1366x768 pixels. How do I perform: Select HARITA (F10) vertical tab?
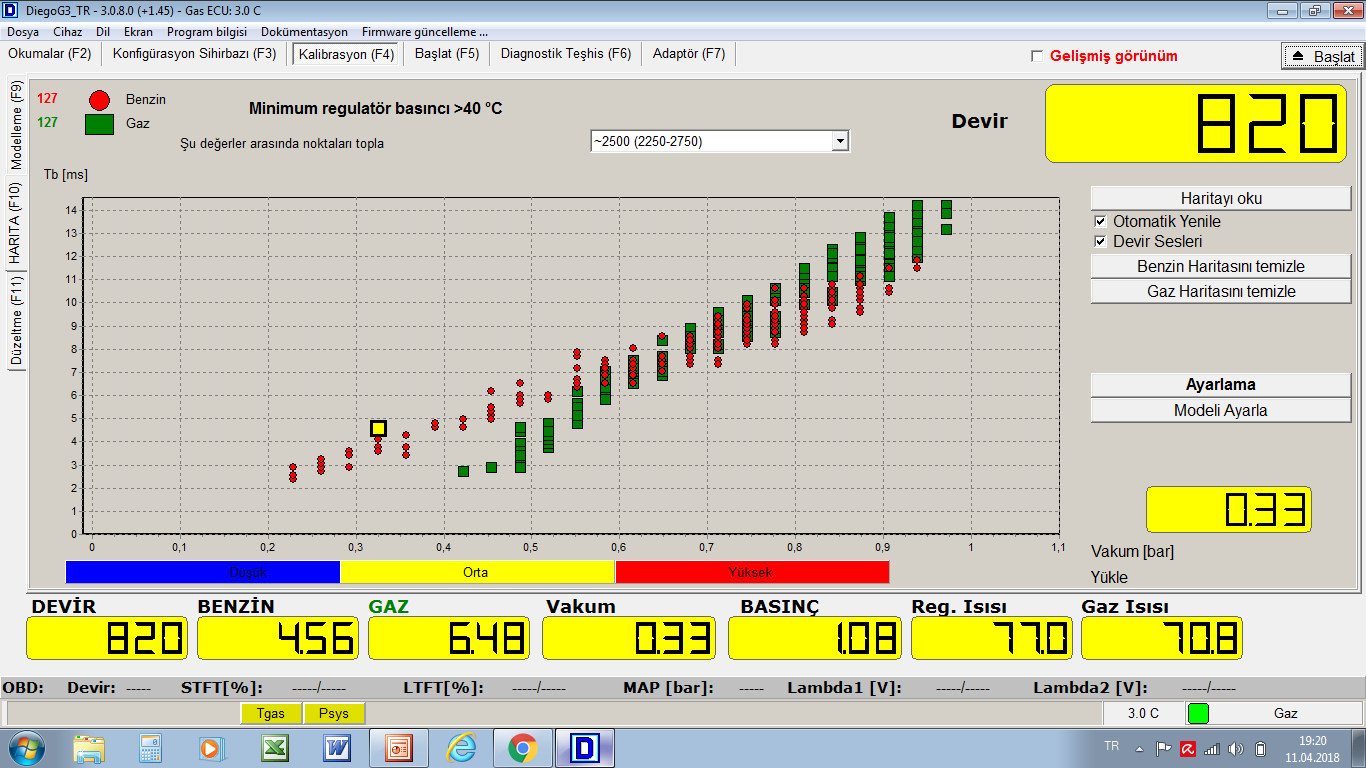[x=16, y=224]
